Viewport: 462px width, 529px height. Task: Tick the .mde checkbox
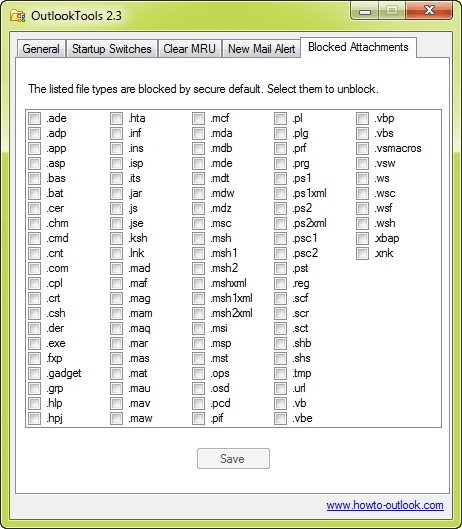point(198,163)
